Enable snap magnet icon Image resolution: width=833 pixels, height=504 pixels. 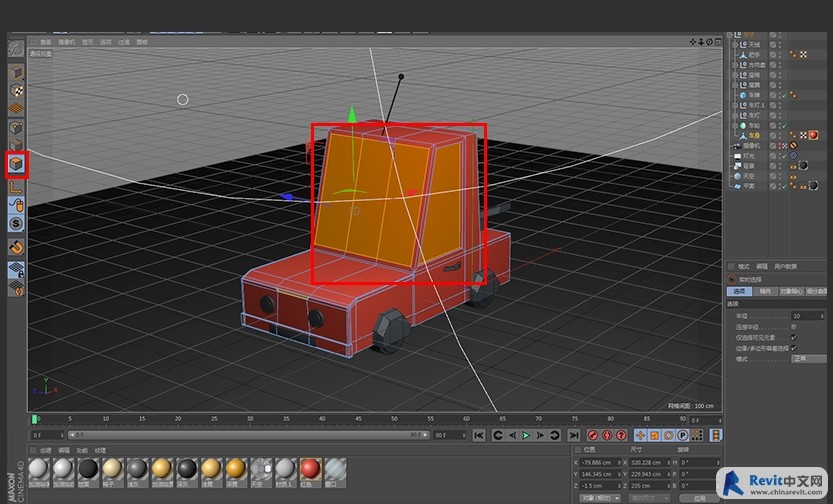[16, 247]
